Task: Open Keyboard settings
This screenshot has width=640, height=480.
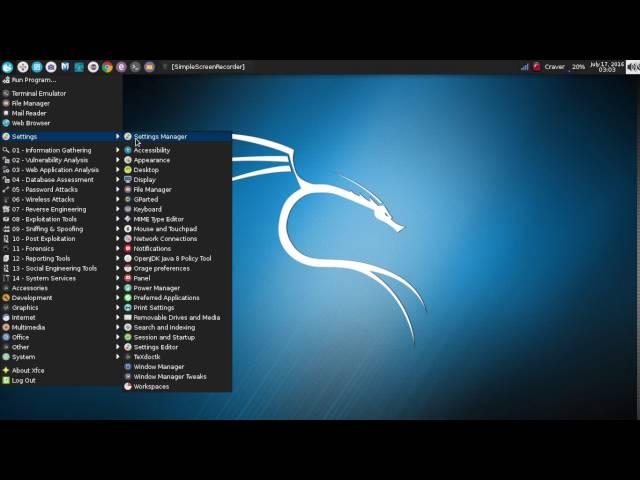Action: pyautogui.click(x=177, y=209)
